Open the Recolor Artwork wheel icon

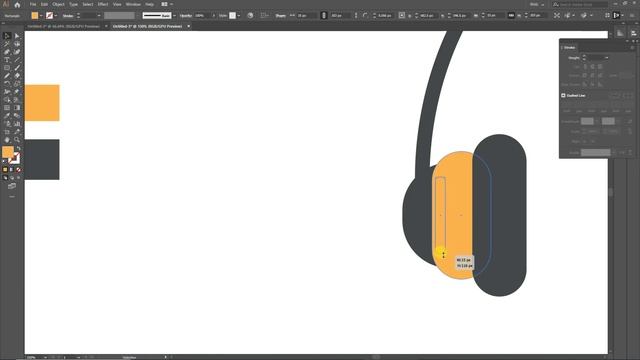pyautogui.click(x=250, y=16)
